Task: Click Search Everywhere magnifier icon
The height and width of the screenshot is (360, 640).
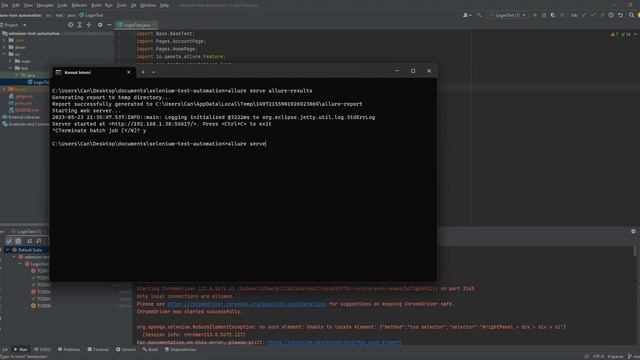Action: click(x=631, y=15)
